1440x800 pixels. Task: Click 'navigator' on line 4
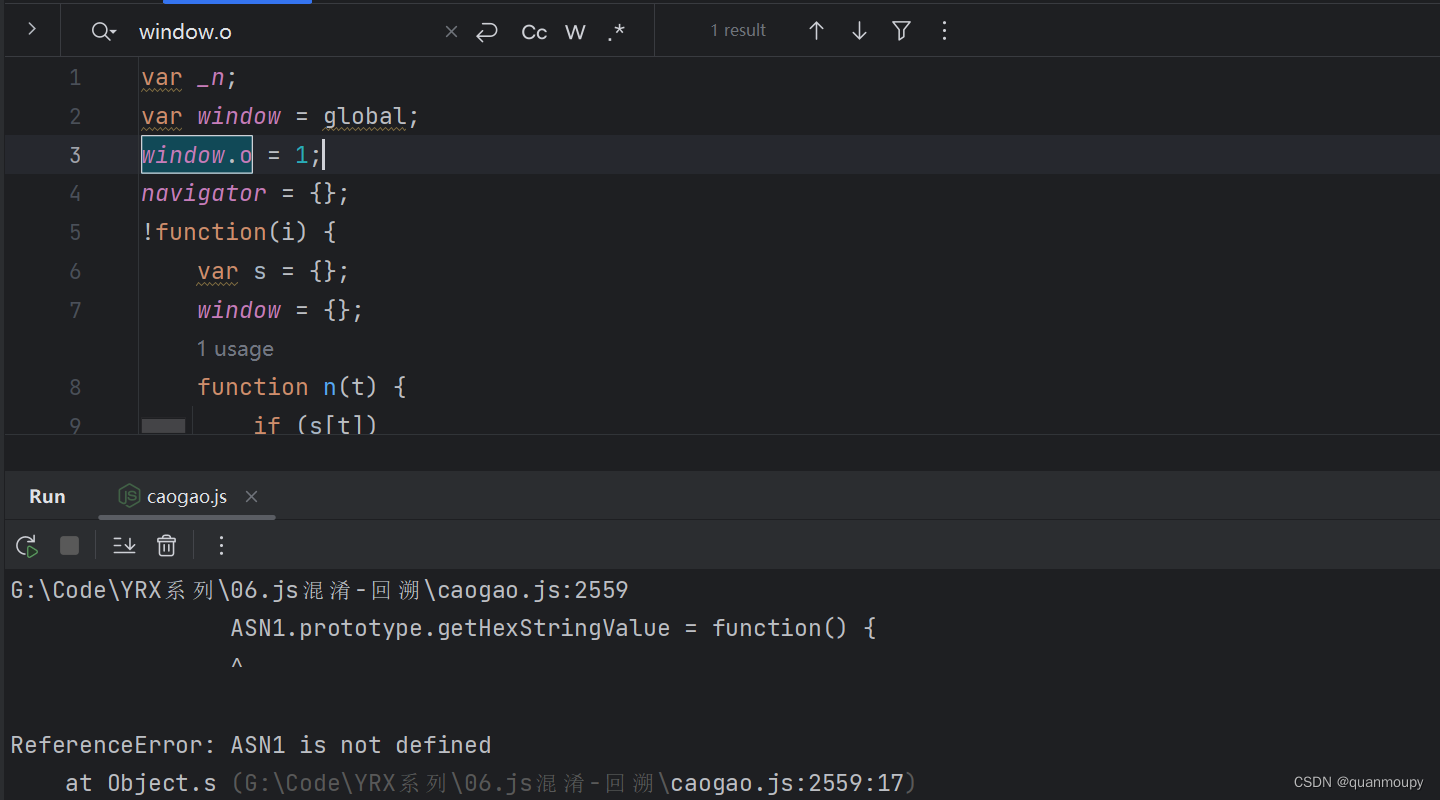(204, 193)
